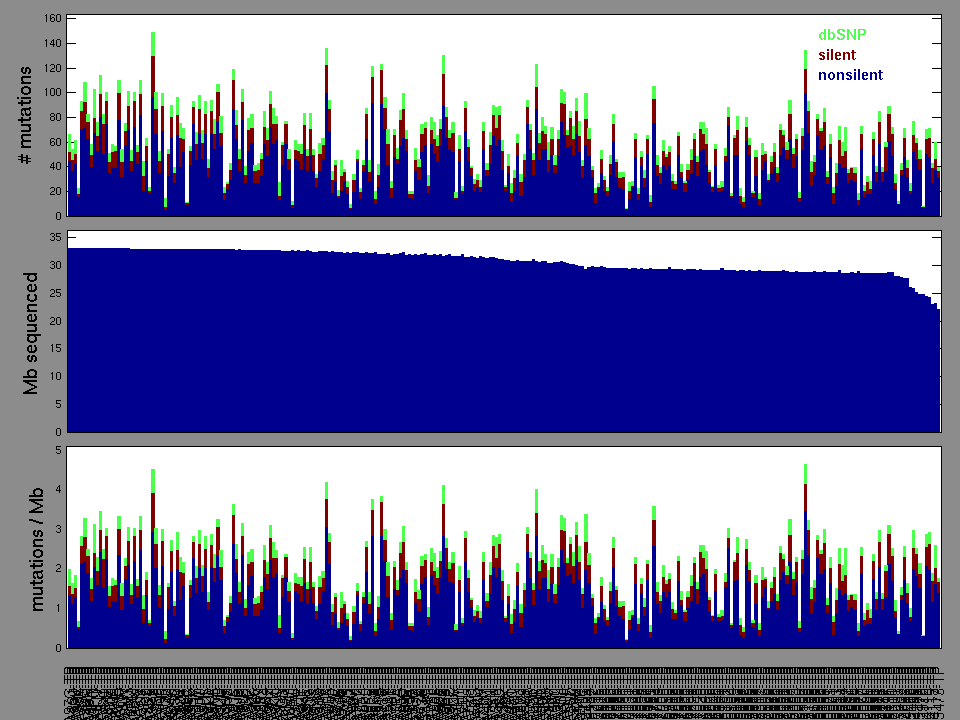960x720 pixels.
Task: Click the 'mutations / Mb' y-axis title
Action: pyautogui.click(x=36, y=548)
